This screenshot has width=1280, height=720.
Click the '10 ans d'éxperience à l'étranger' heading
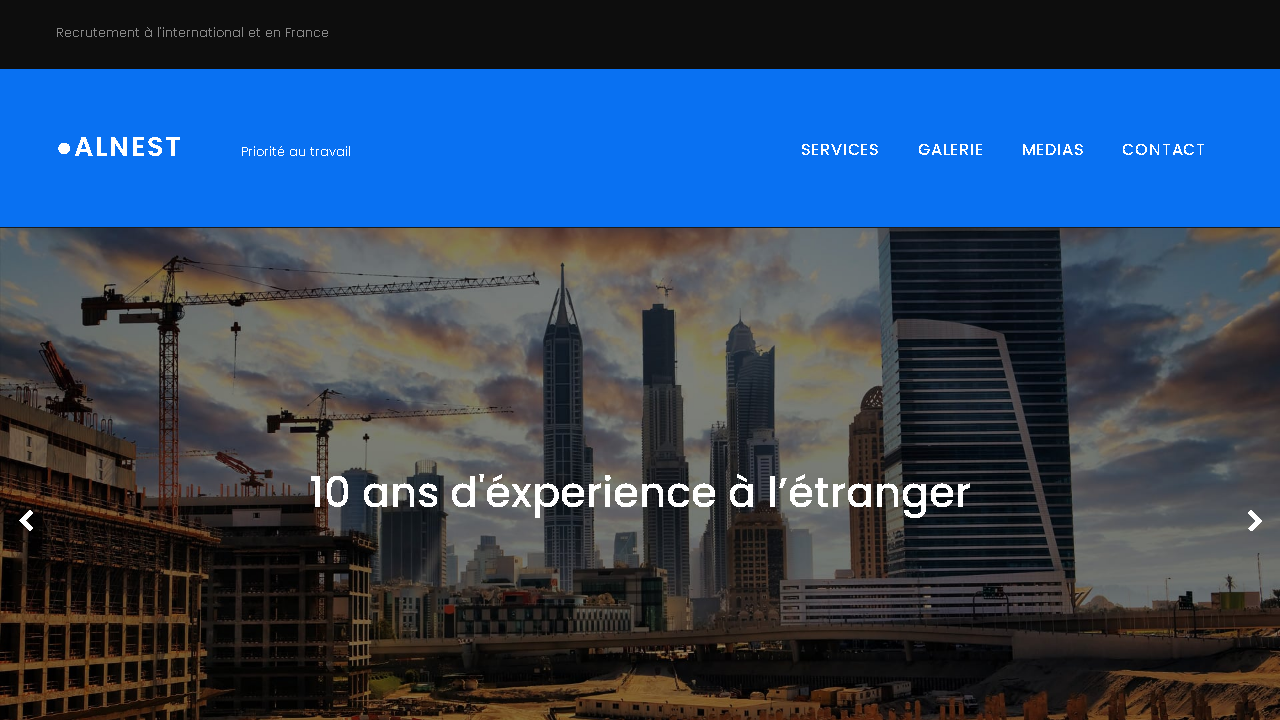[x=640, y=493]
